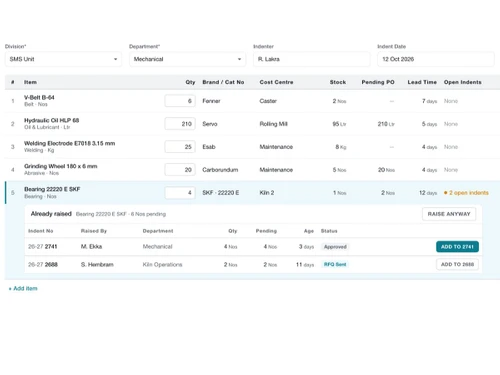Open indent 26-27 2741 row
The height and width of the screenshot is (375, 500).
pos(253,247)
